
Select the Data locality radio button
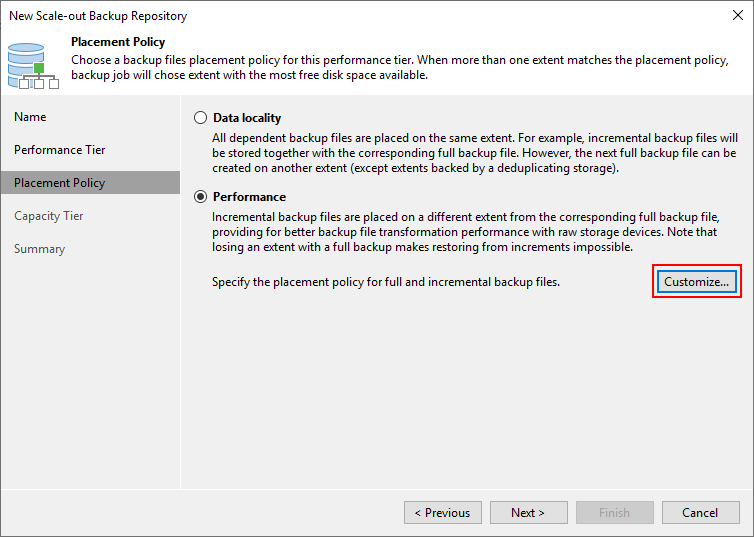(x=201, y=118)
